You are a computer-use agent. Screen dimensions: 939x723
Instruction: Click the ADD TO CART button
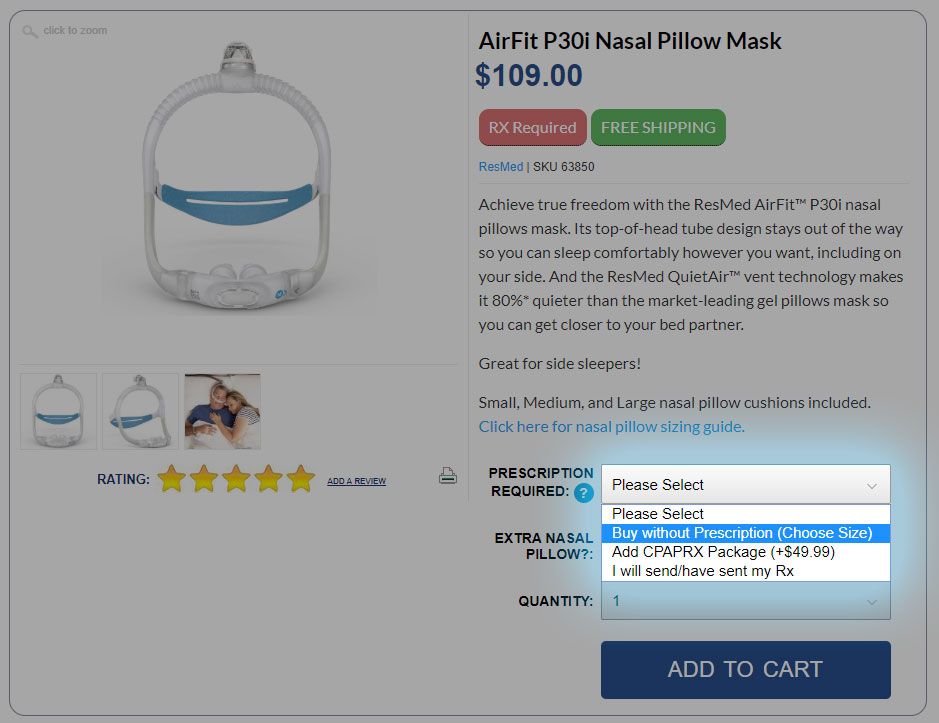[745, 670]
